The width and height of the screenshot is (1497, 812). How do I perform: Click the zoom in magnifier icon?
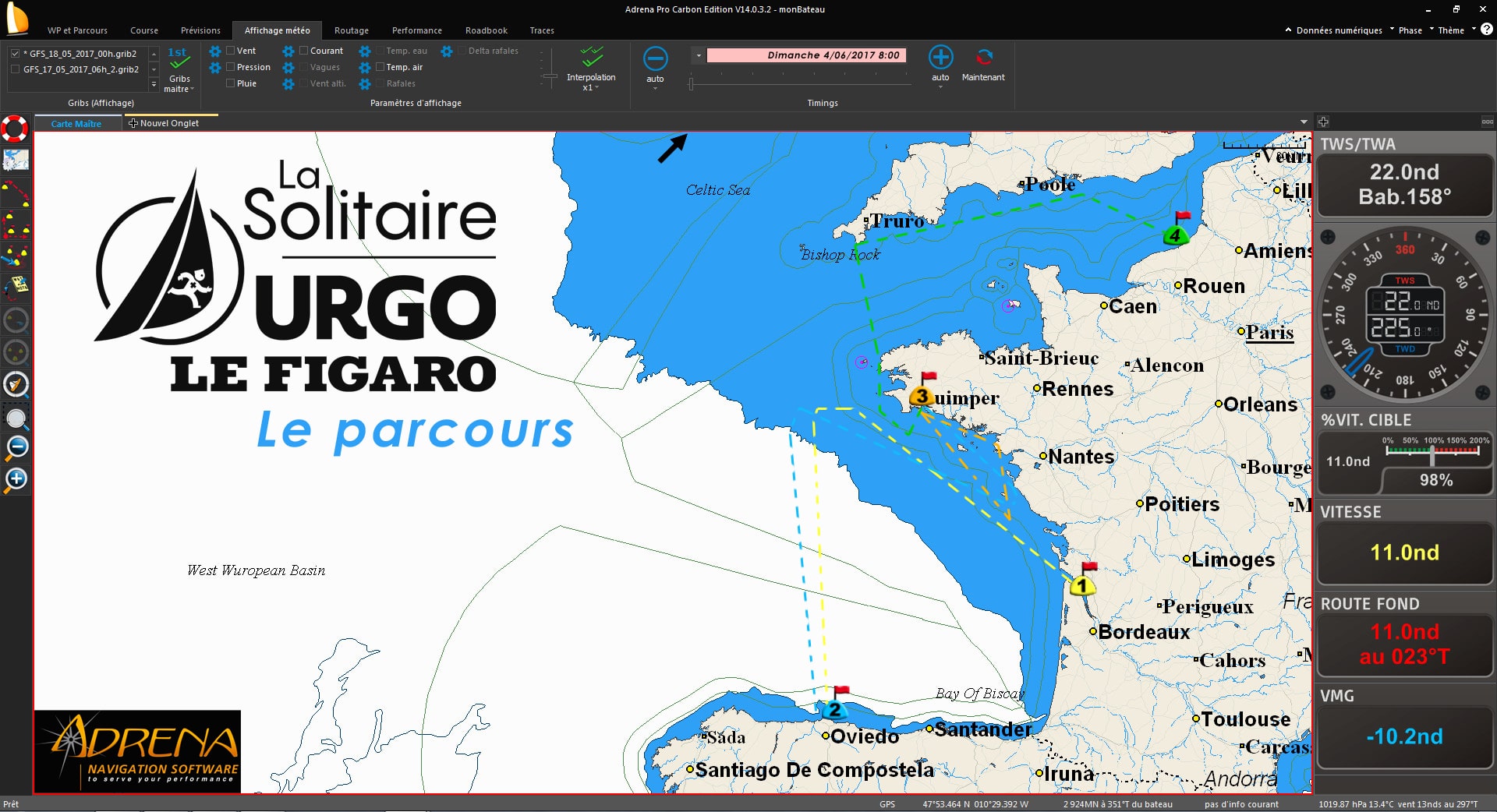tap(16, 479)
